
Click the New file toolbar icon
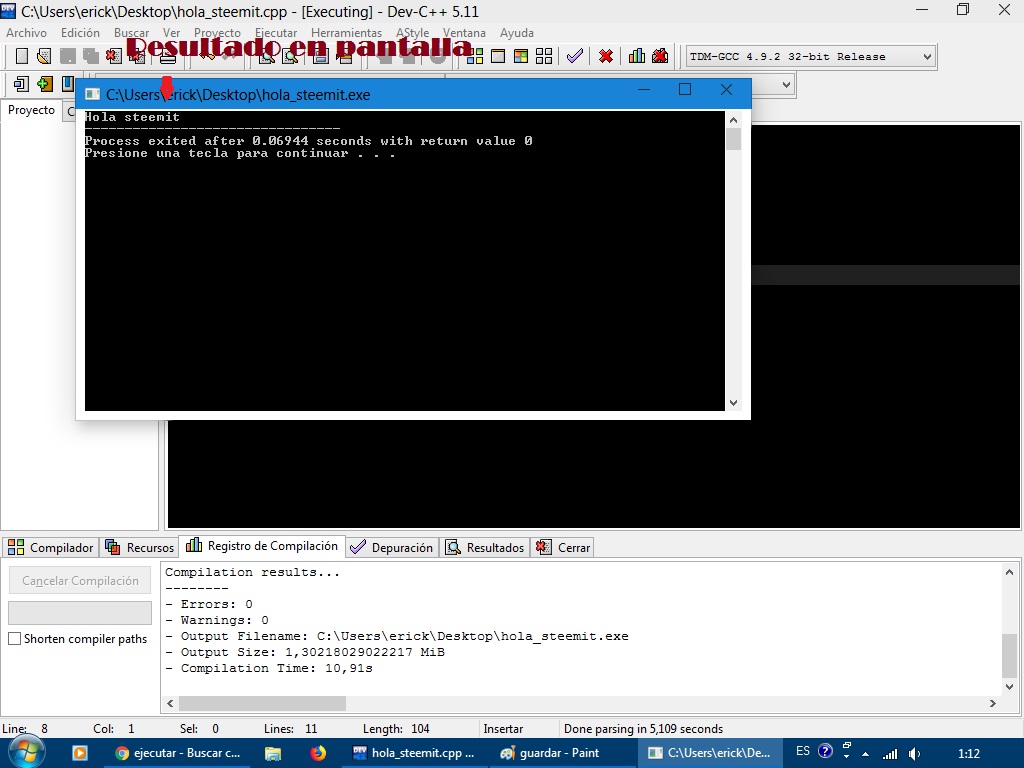22,56
